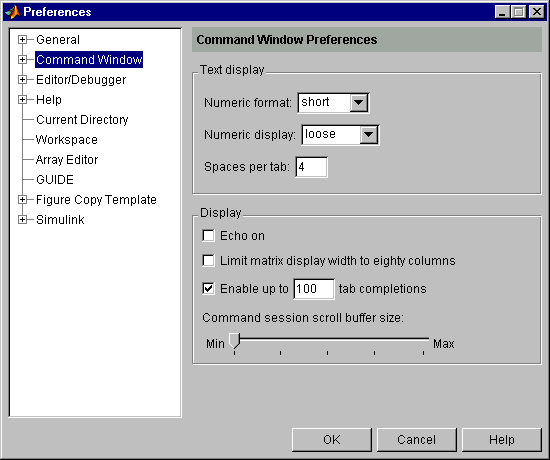550x460 pixels.
Task: Click the OK button
Action: [x=332, y=440]
